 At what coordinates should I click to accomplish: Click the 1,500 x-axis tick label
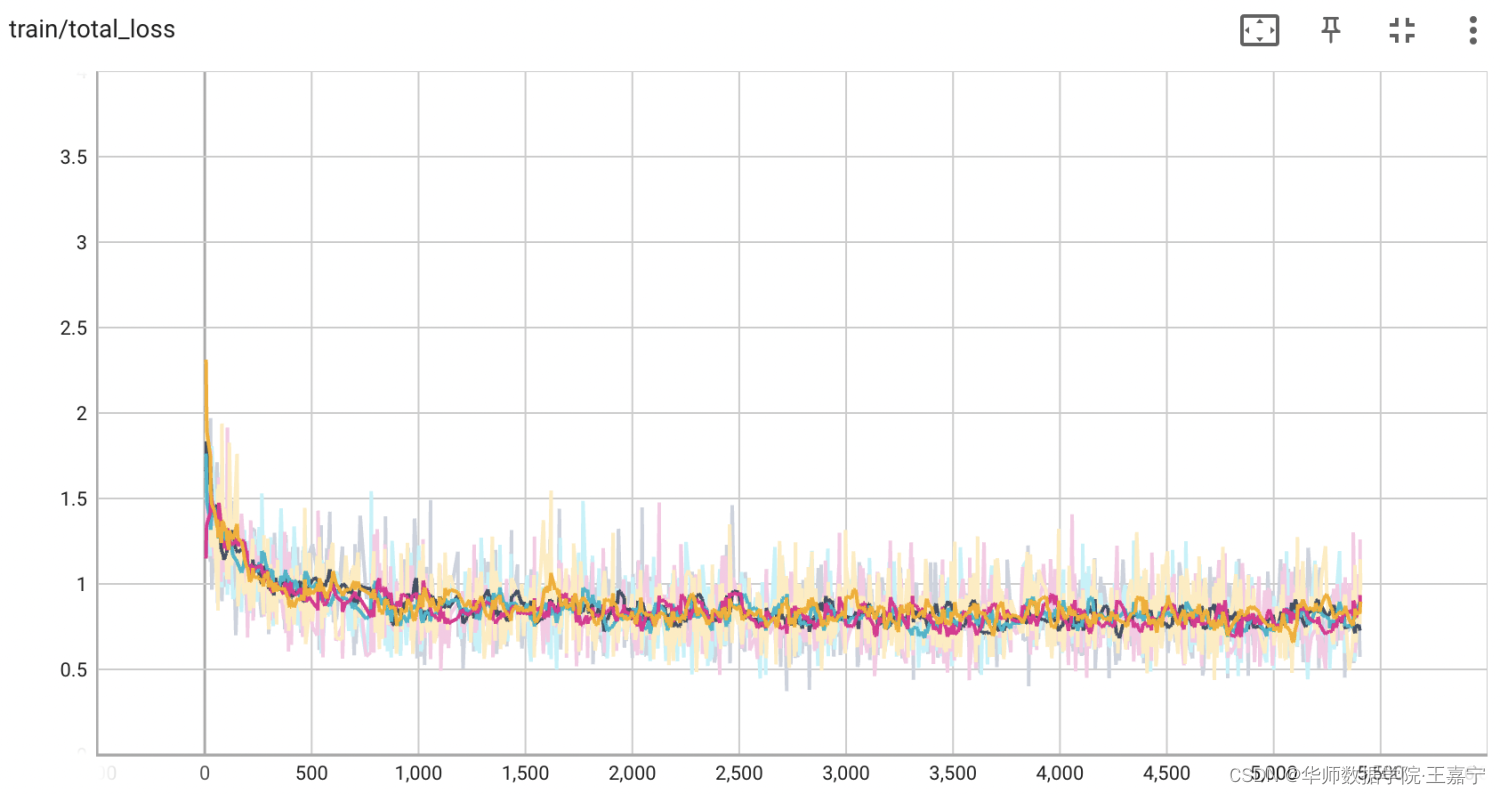point(525,774)
